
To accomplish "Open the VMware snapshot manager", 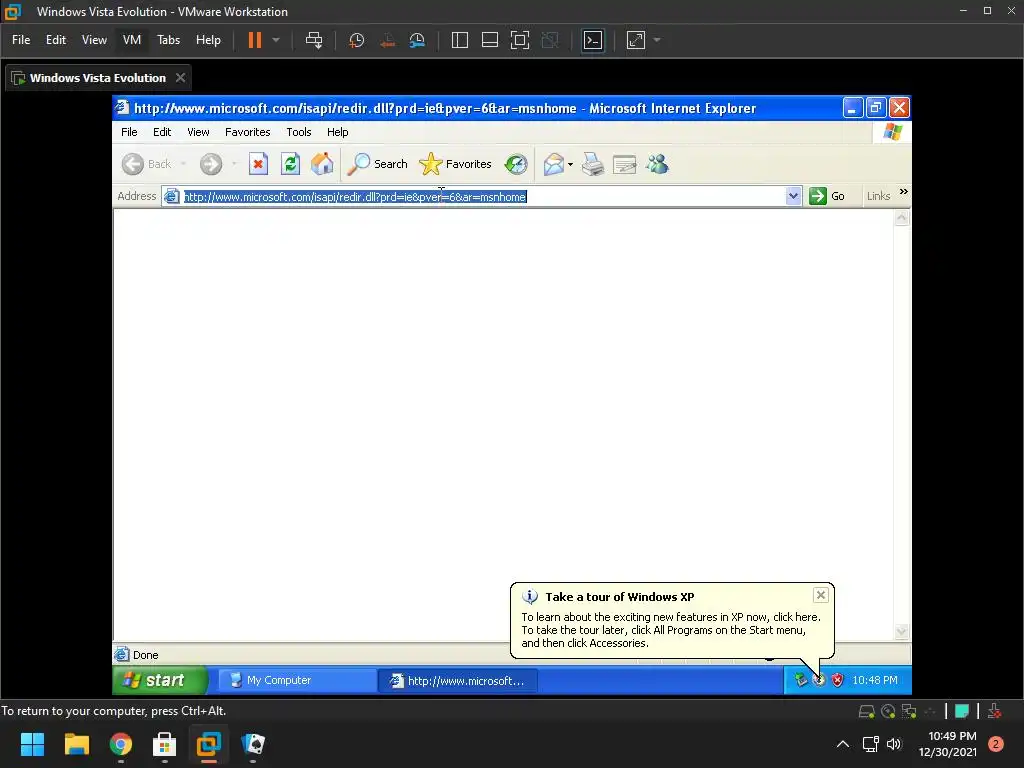I will pyautogui.click(x=417, y=40).
